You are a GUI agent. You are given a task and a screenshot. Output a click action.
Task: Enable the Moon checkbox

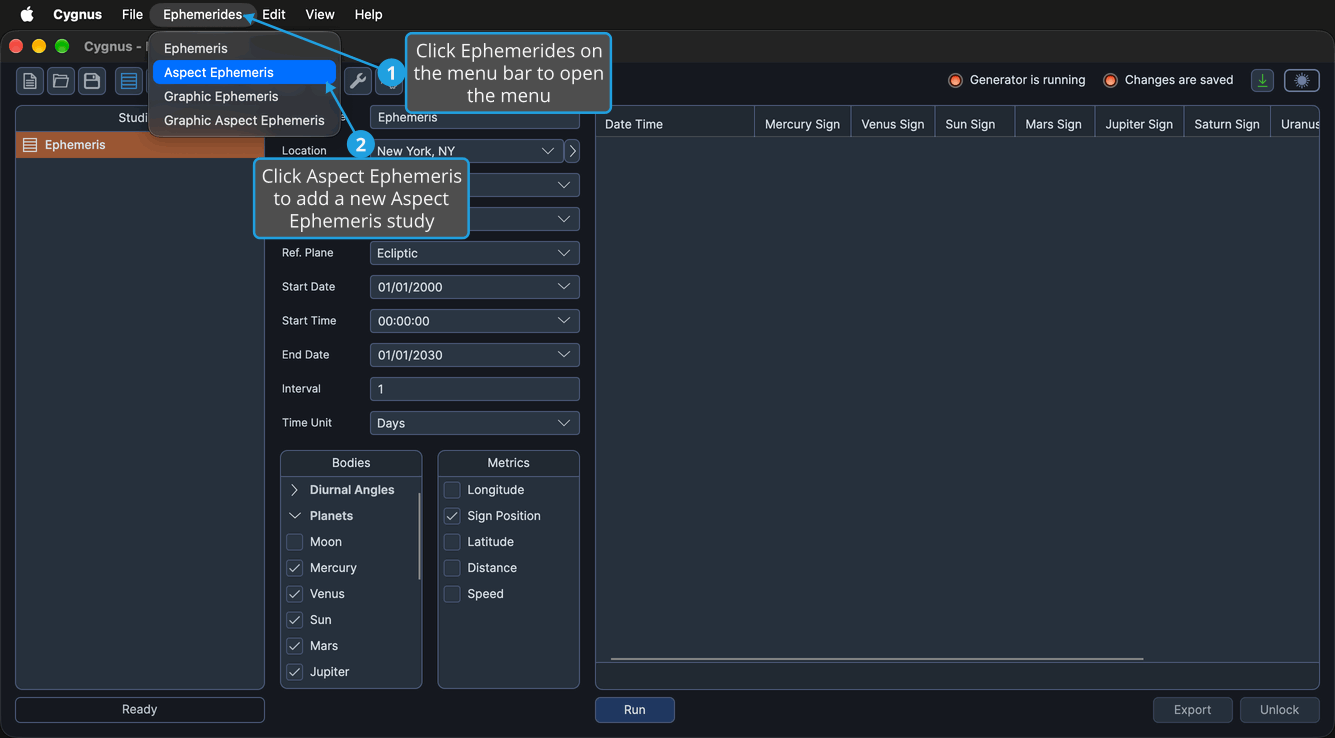point(295,542)
